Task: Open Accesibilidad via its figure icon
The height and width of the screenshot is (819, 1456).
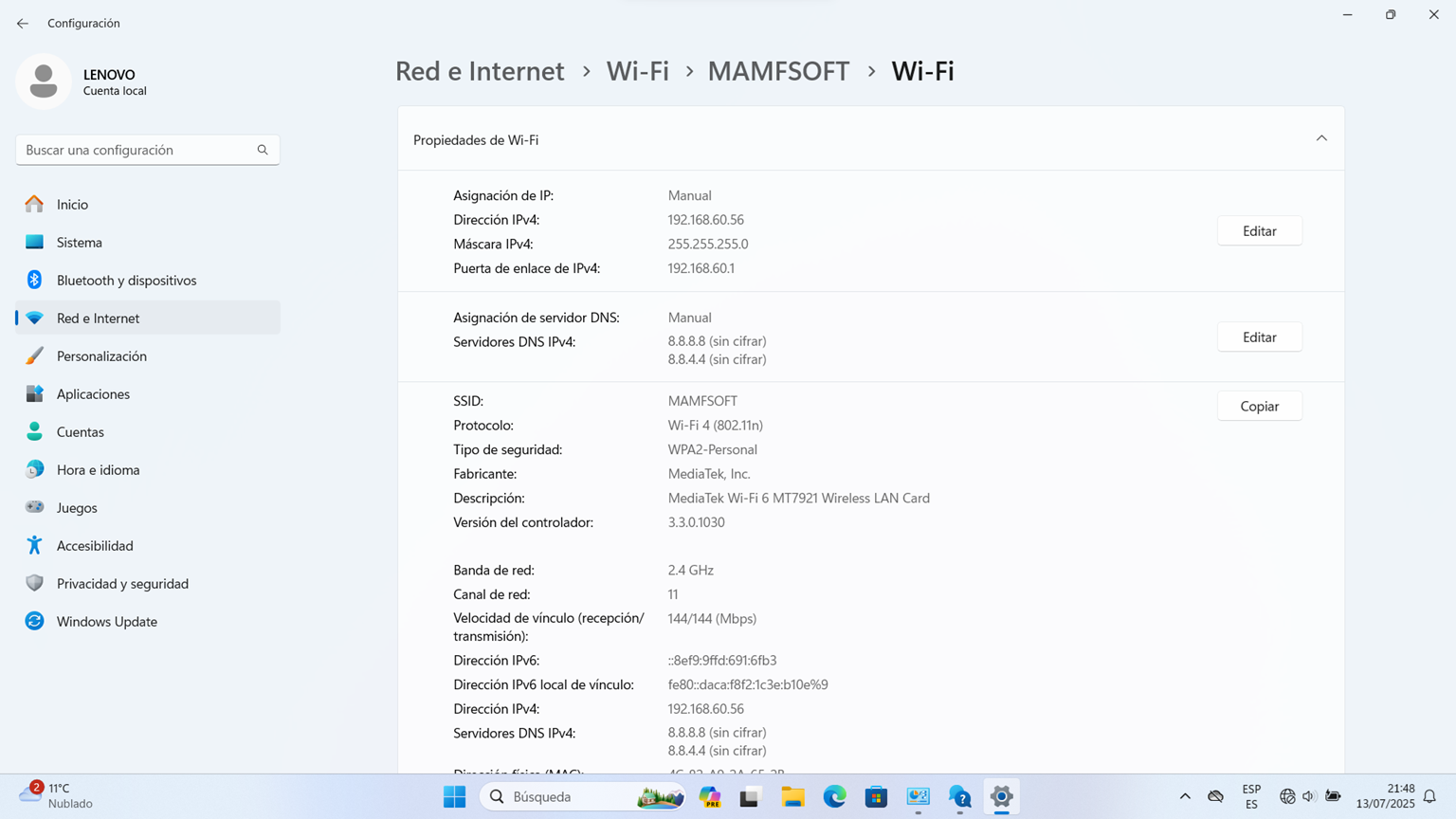Action: (34, 545)
